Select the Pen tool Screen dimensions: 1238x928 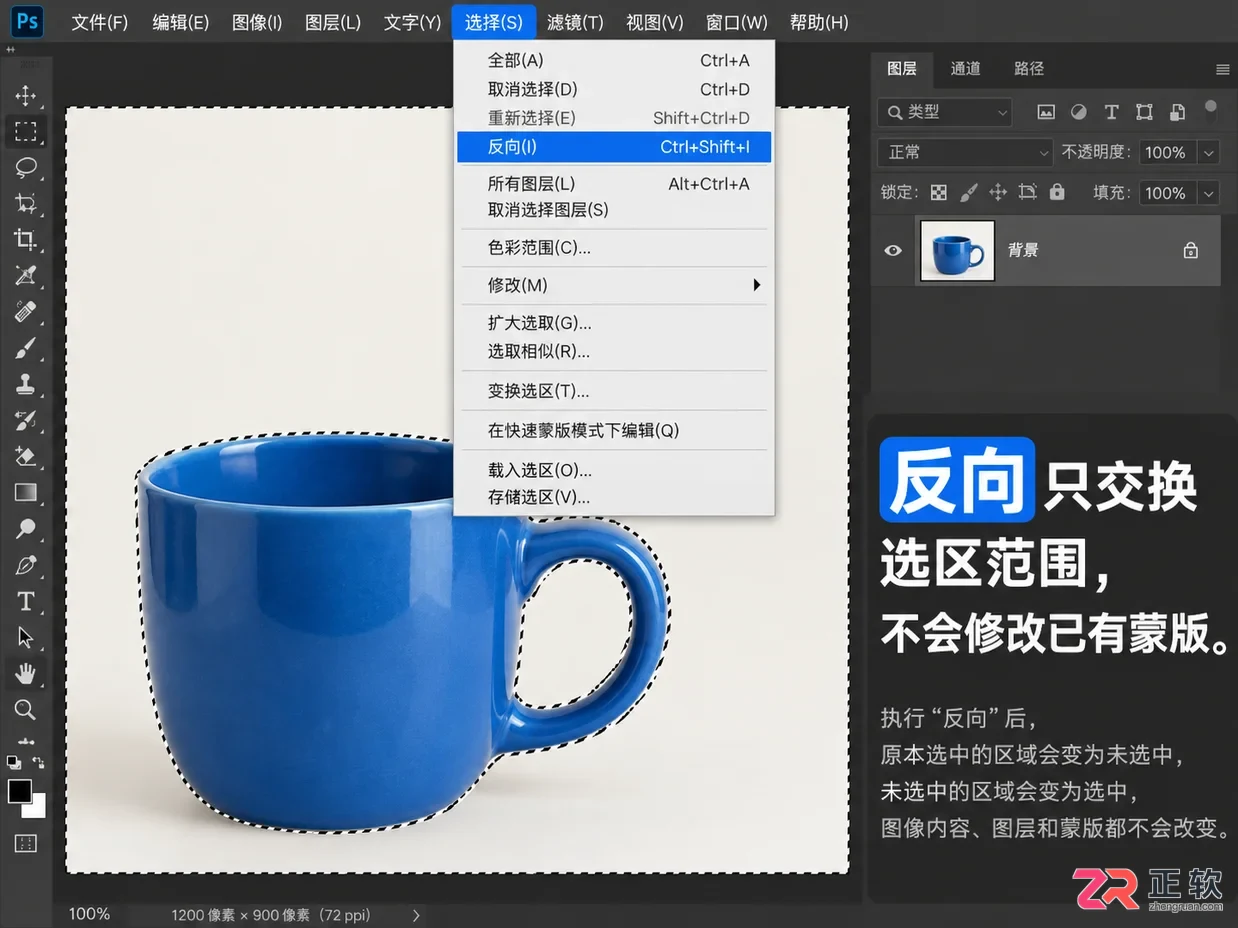click(x=26, y=565)
